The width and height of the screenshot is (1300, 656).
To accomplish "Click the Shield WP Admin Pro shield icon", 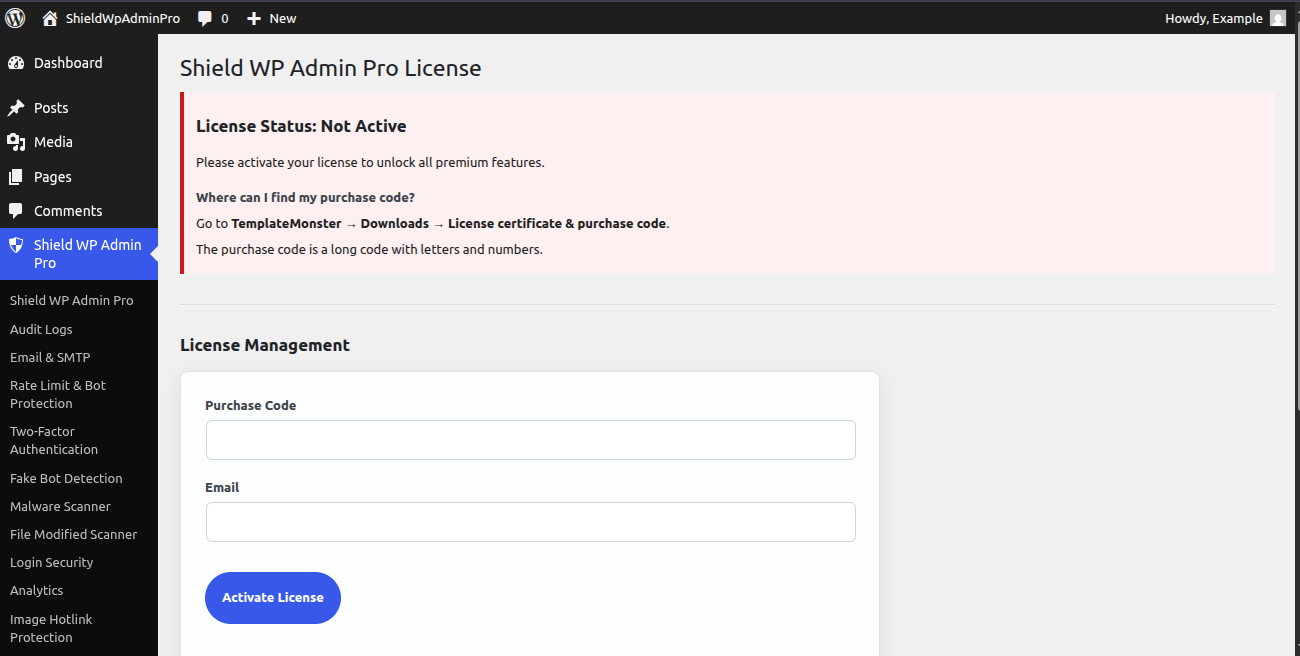I will [x=16, y=245].
